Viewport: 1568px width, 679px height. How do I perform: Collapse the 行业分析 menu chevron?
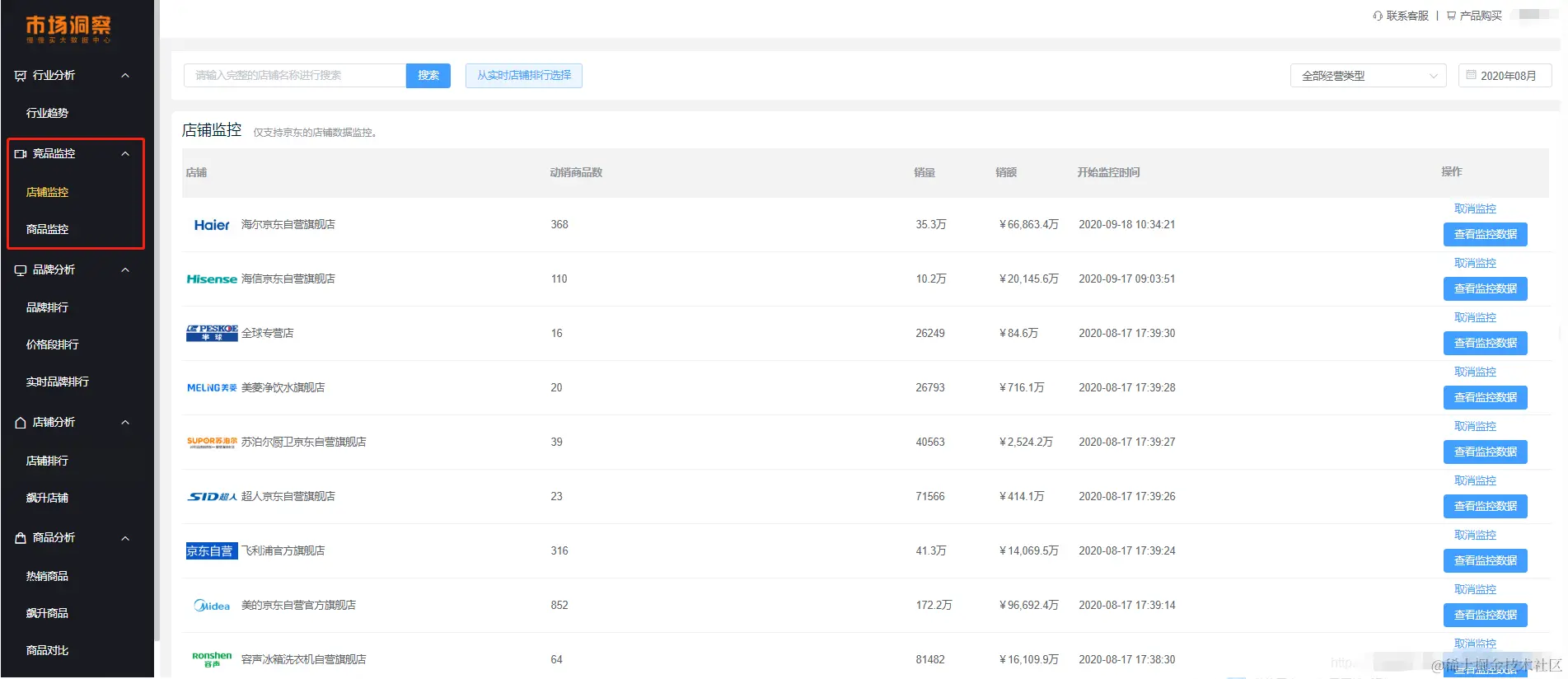point(125,76)
